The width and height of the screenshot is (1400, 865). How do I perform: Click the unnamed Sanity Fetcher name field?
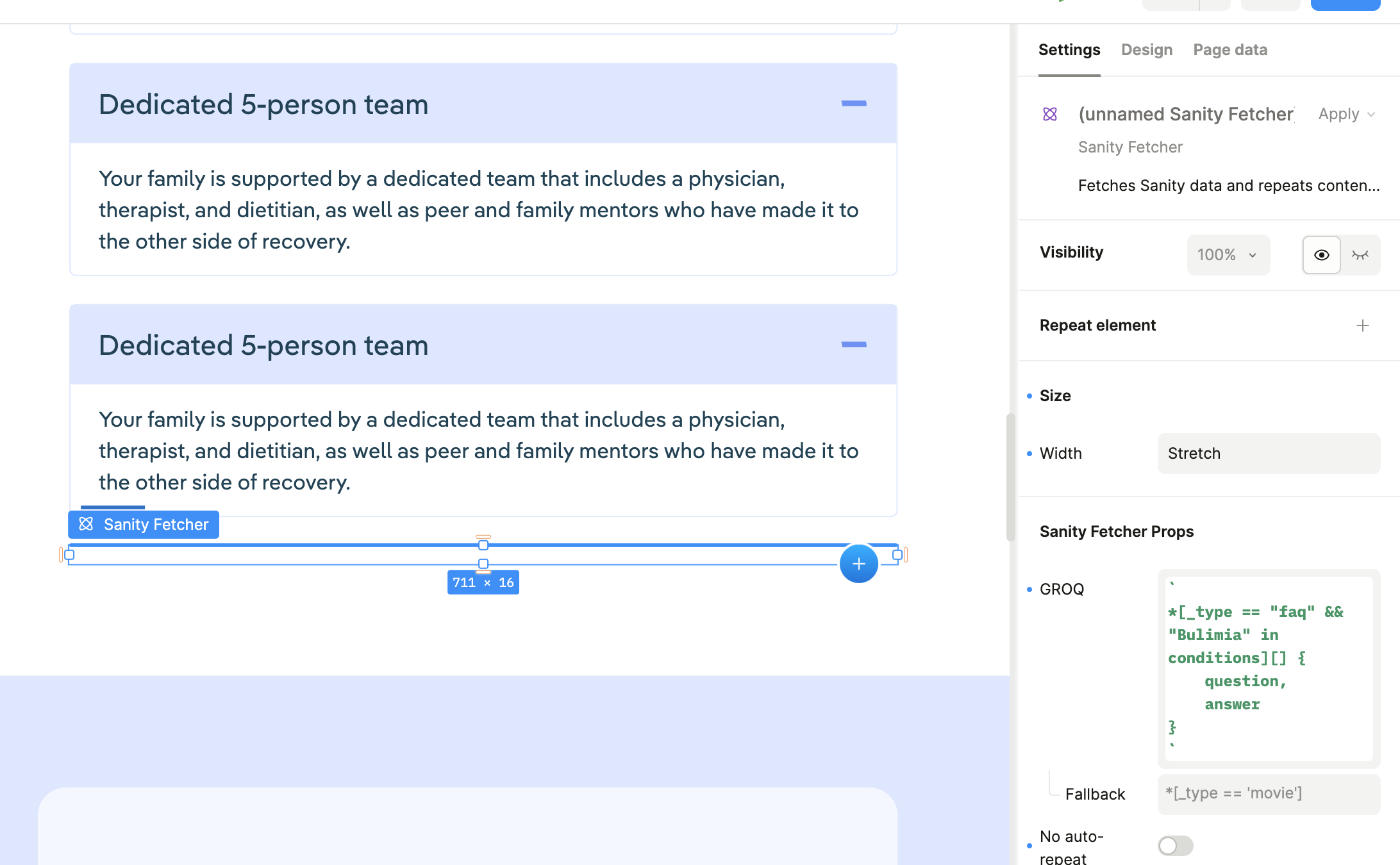(x=1186, y=114)
